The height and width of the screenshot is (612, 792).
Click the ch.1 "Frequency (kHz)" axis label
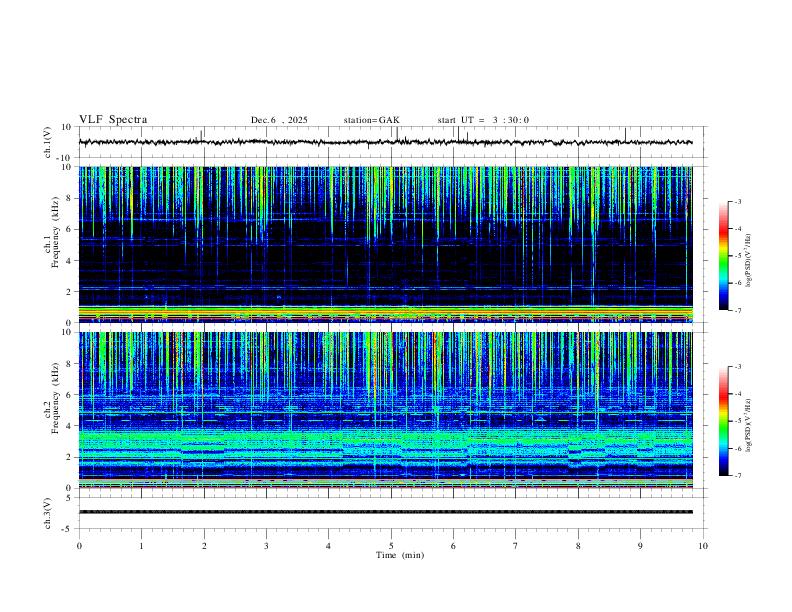pyautogui.click(x=55, y=233)
